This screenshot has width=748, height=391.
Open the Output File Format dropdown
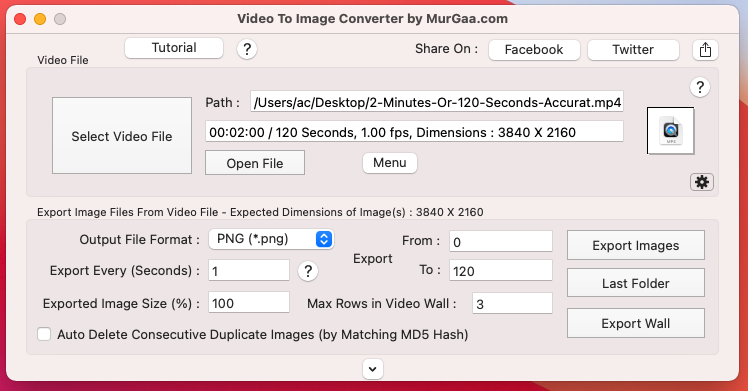point(271,239)
